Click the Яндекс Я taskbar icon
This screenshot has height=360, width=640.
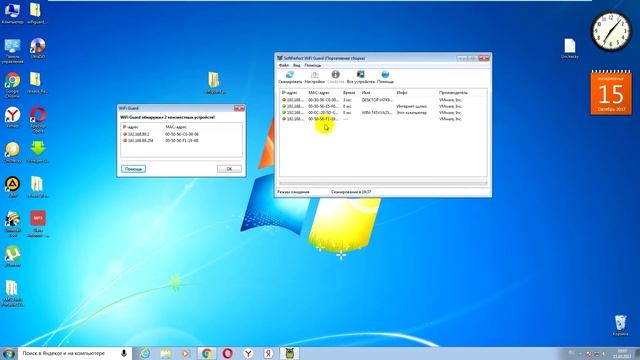[268, 353]
